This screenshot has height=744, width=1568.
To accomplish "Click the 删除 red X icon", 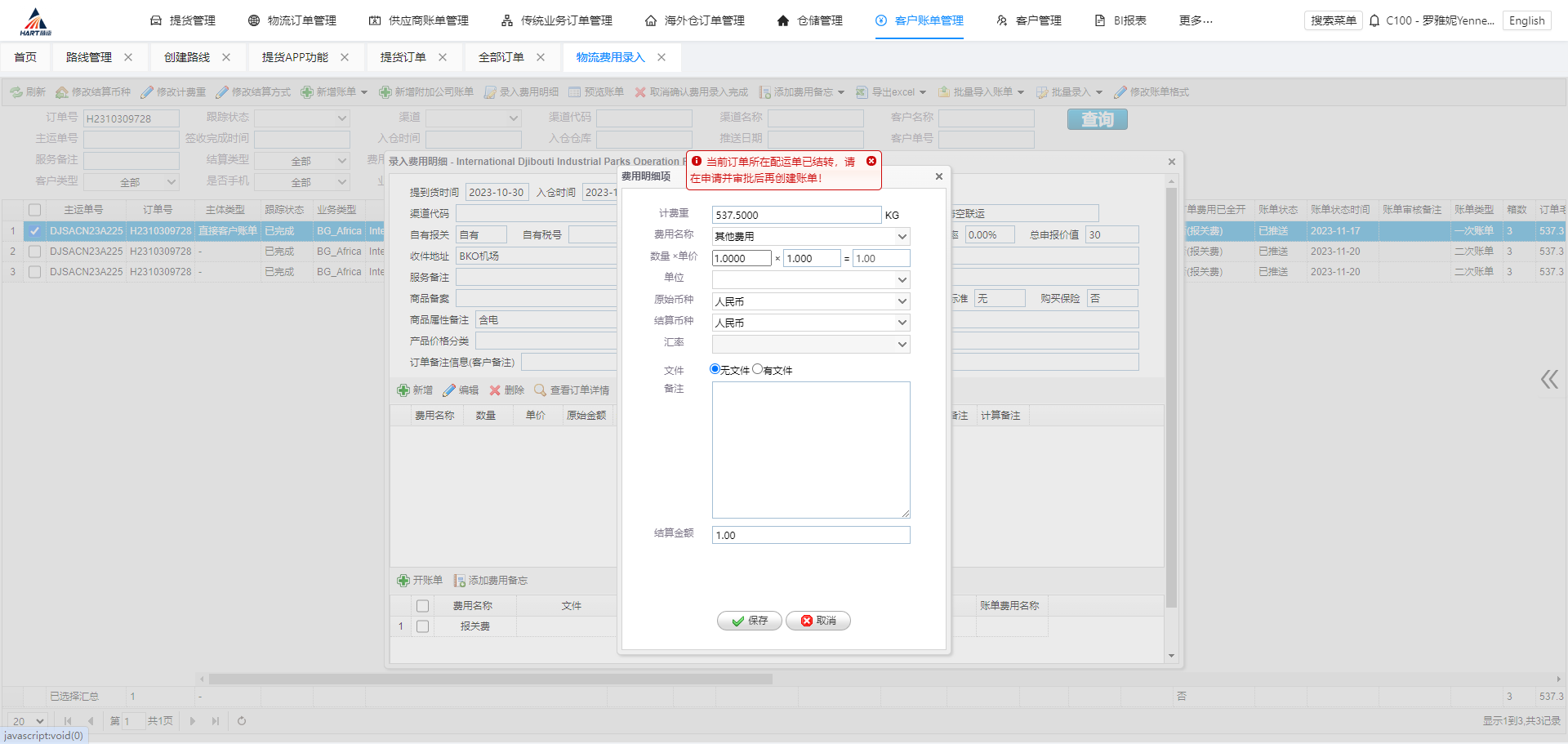I will click(495, 390).
